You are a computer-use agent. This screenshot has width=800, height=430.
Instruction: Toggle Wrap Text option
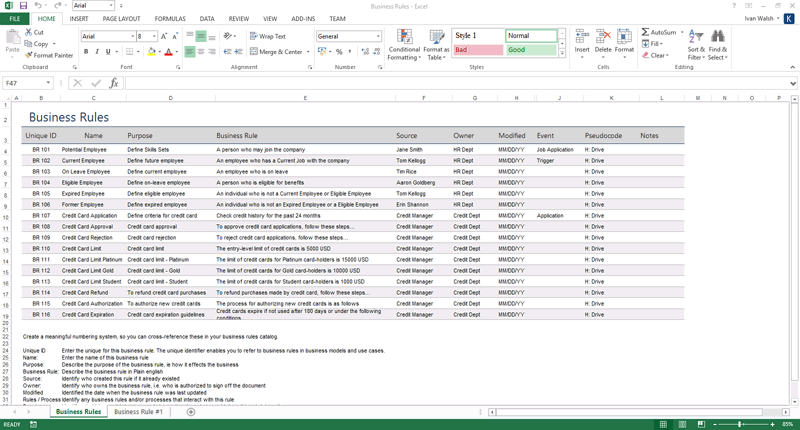[x=268, y=36]
